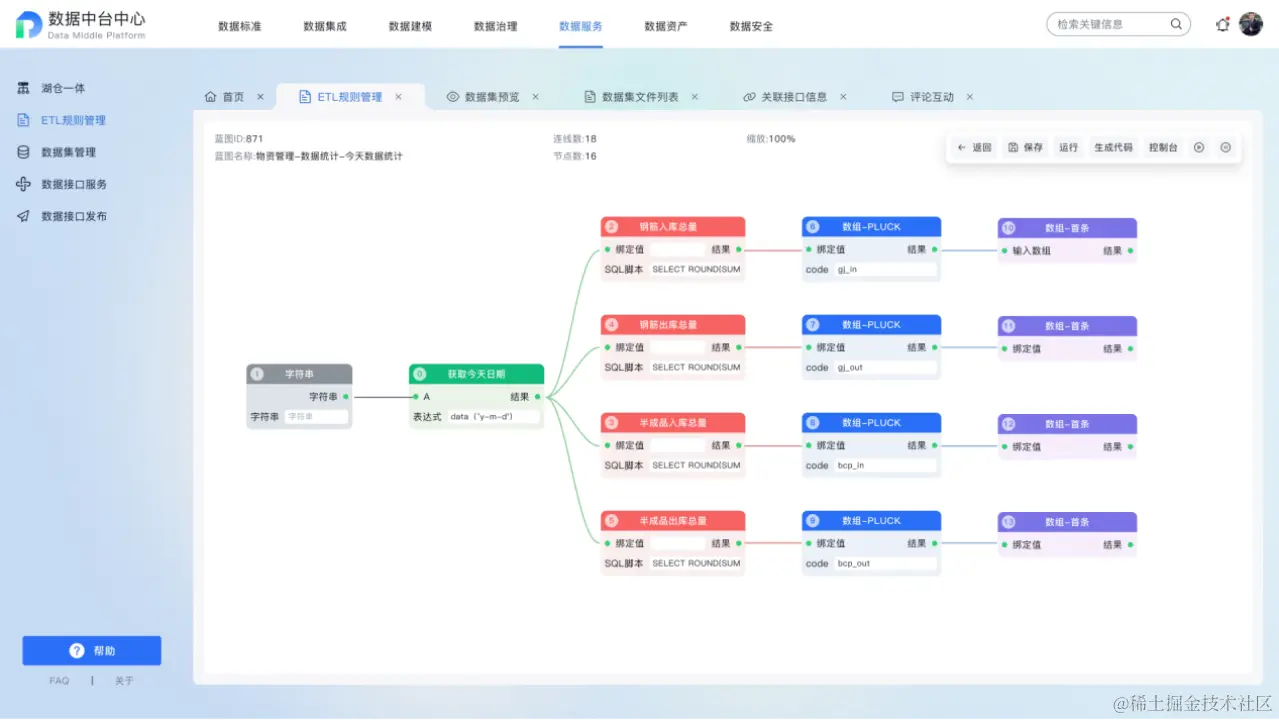
Task: Click the circular play icon in the toolbar
Action: click(x=1198, y=147)
